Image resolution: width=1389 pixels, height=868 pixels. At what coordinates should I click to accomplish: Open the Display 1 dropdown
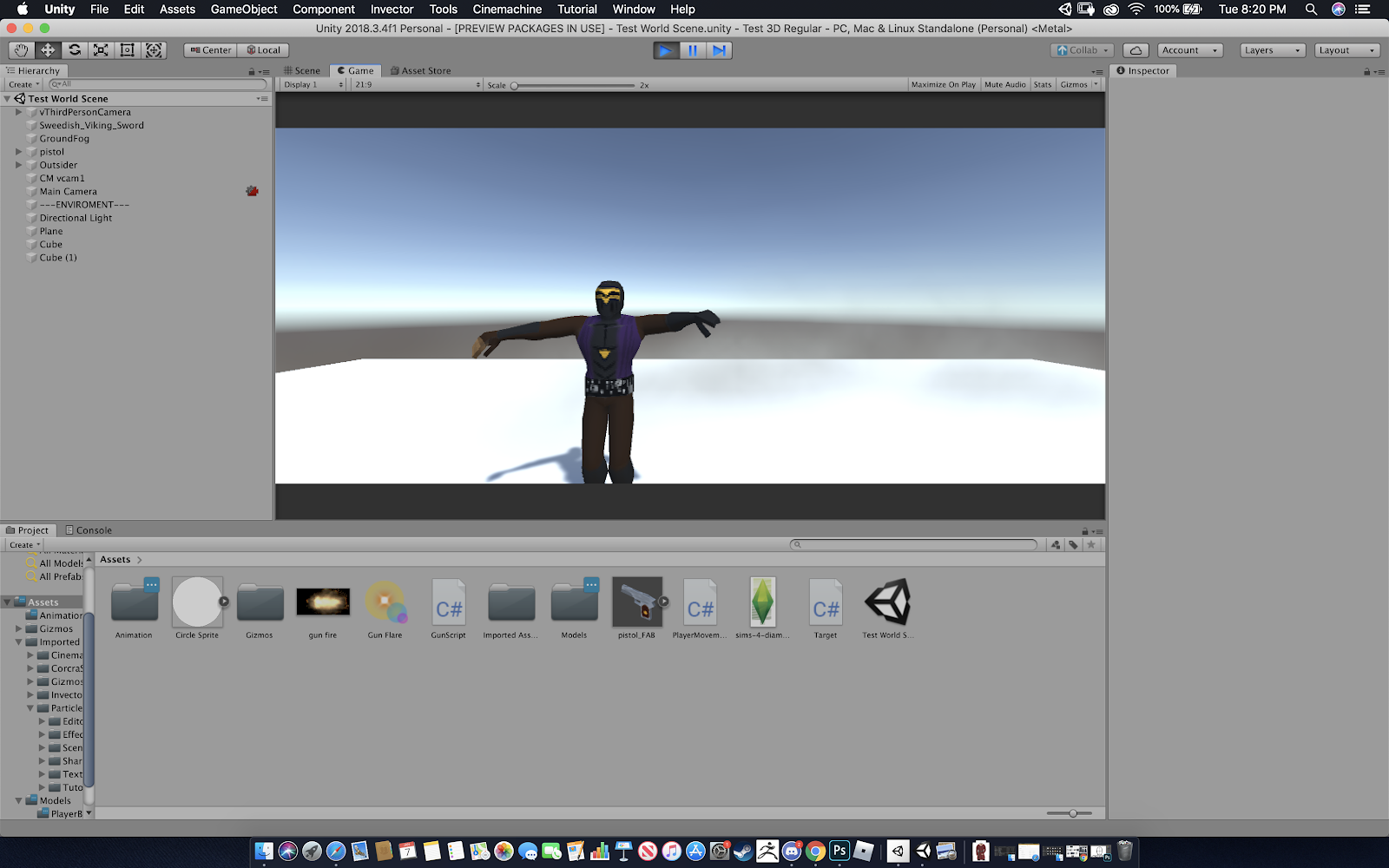(x=313, y=85)
